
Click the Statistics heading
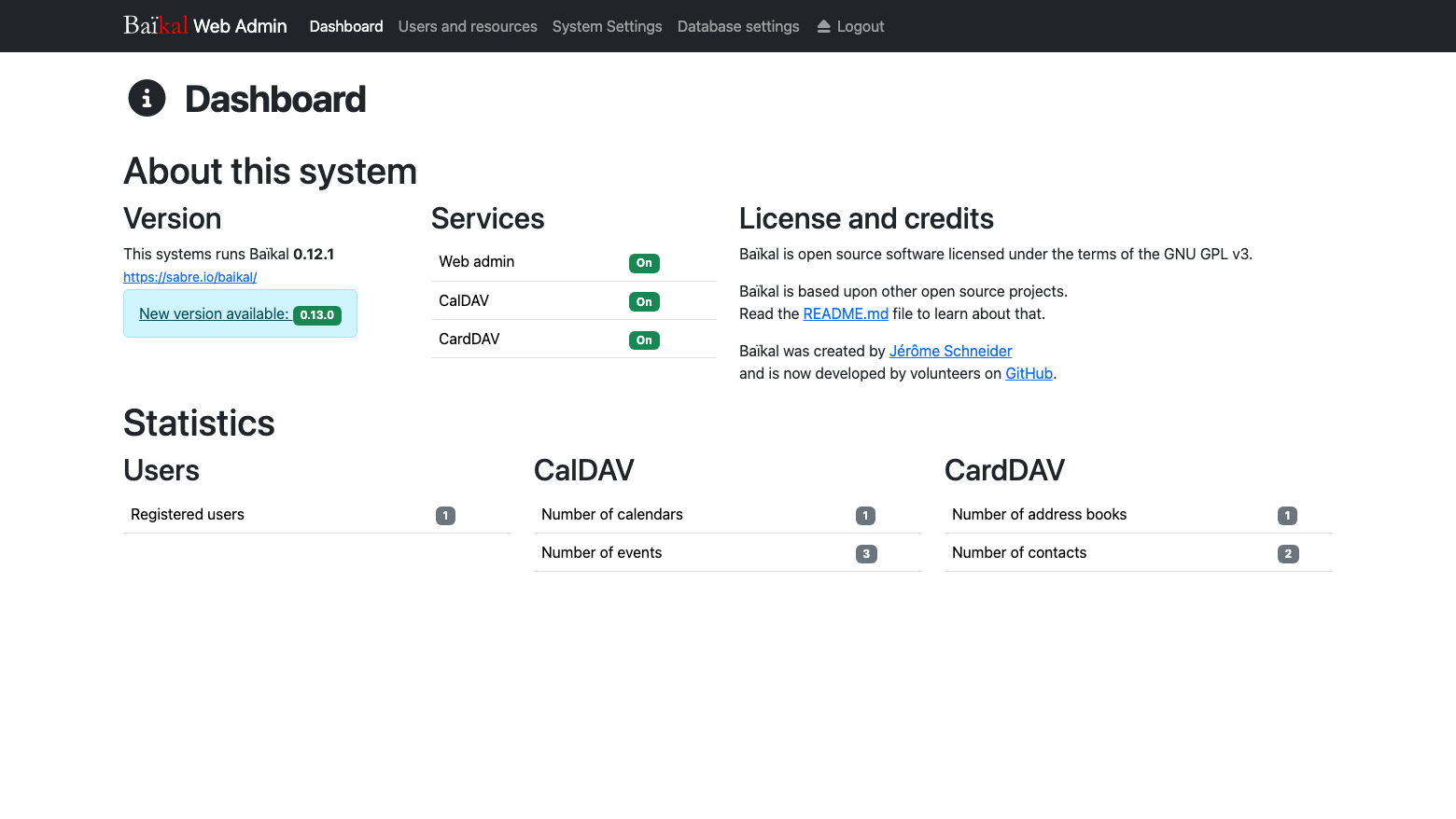[199, 423]
